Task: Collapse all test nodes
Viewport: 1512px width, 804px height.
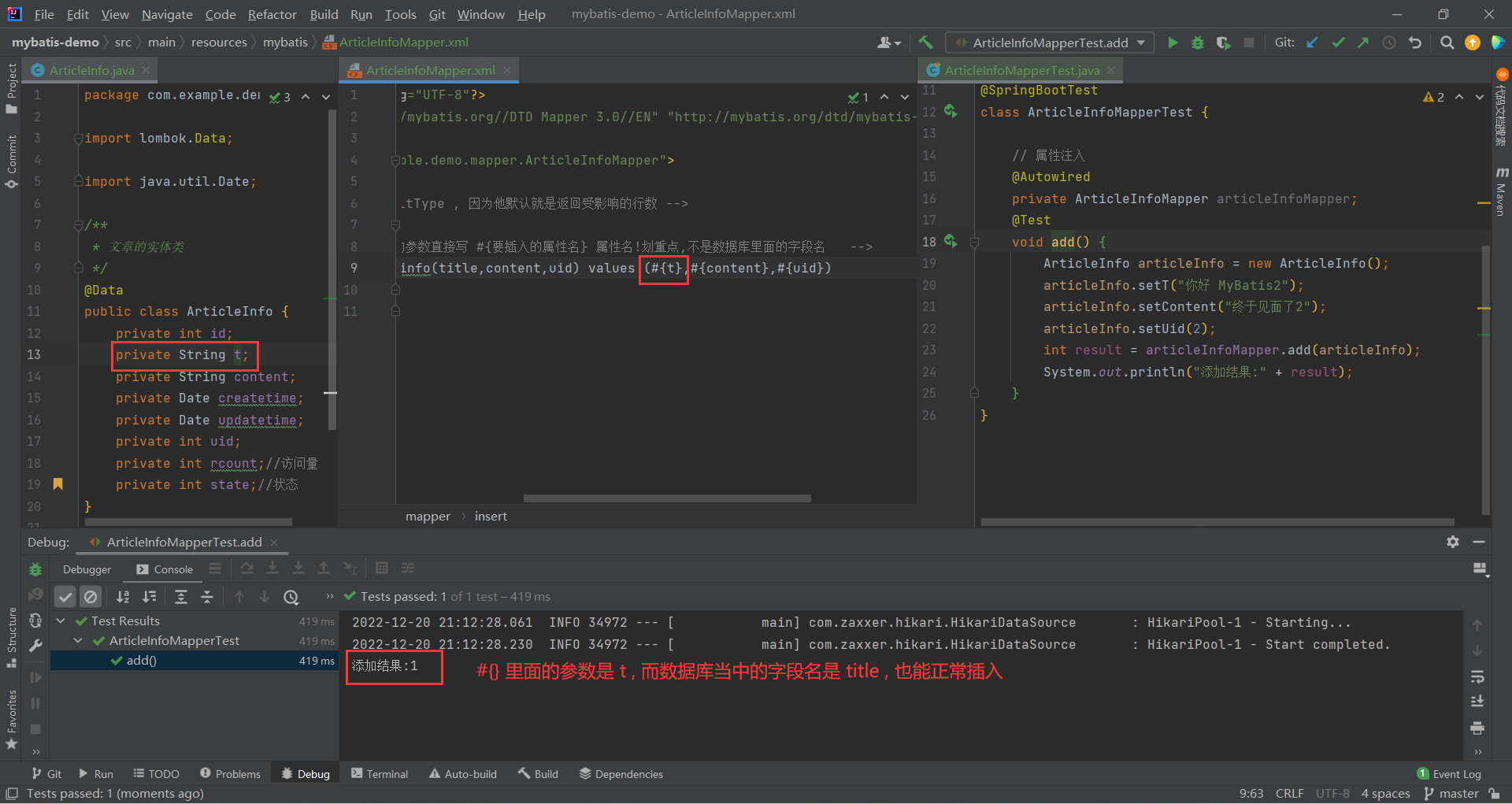Action: 207,597
